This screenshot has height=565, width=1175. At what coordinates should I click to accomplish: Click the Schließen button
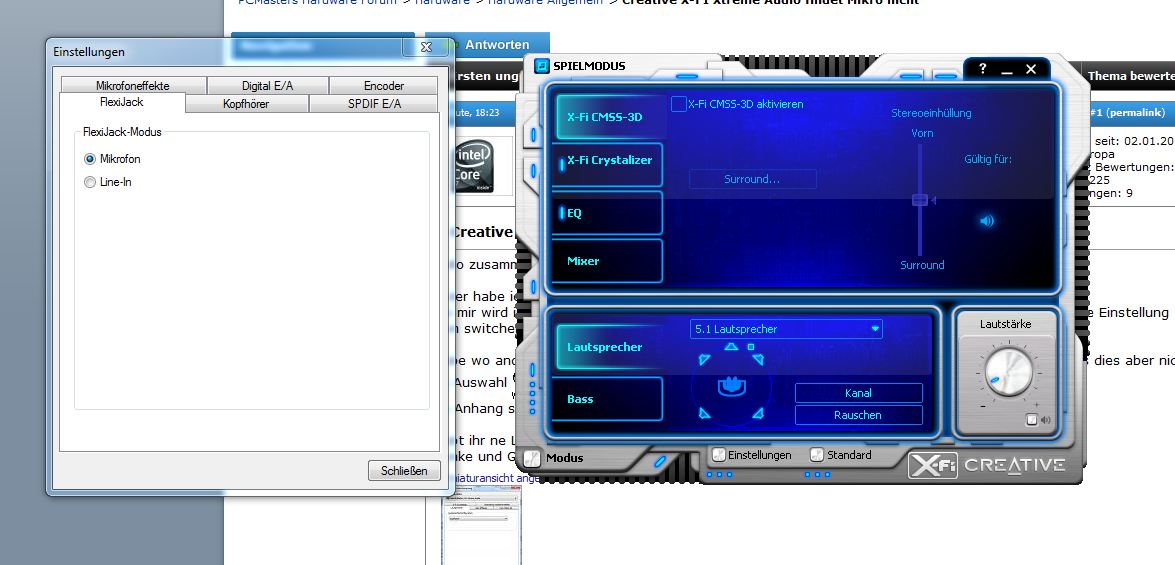click(404, 471)
